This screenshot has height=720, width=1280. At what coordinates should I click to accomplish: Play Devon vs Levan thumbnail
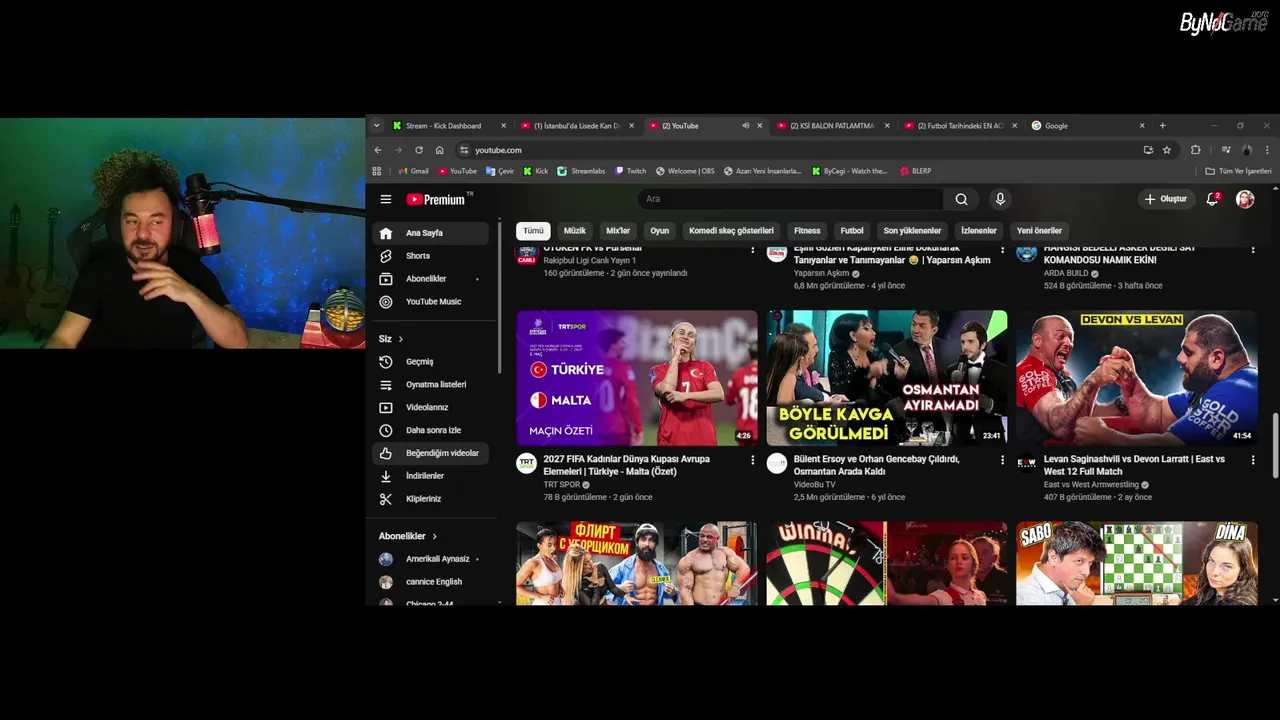tap(1137, 378)
